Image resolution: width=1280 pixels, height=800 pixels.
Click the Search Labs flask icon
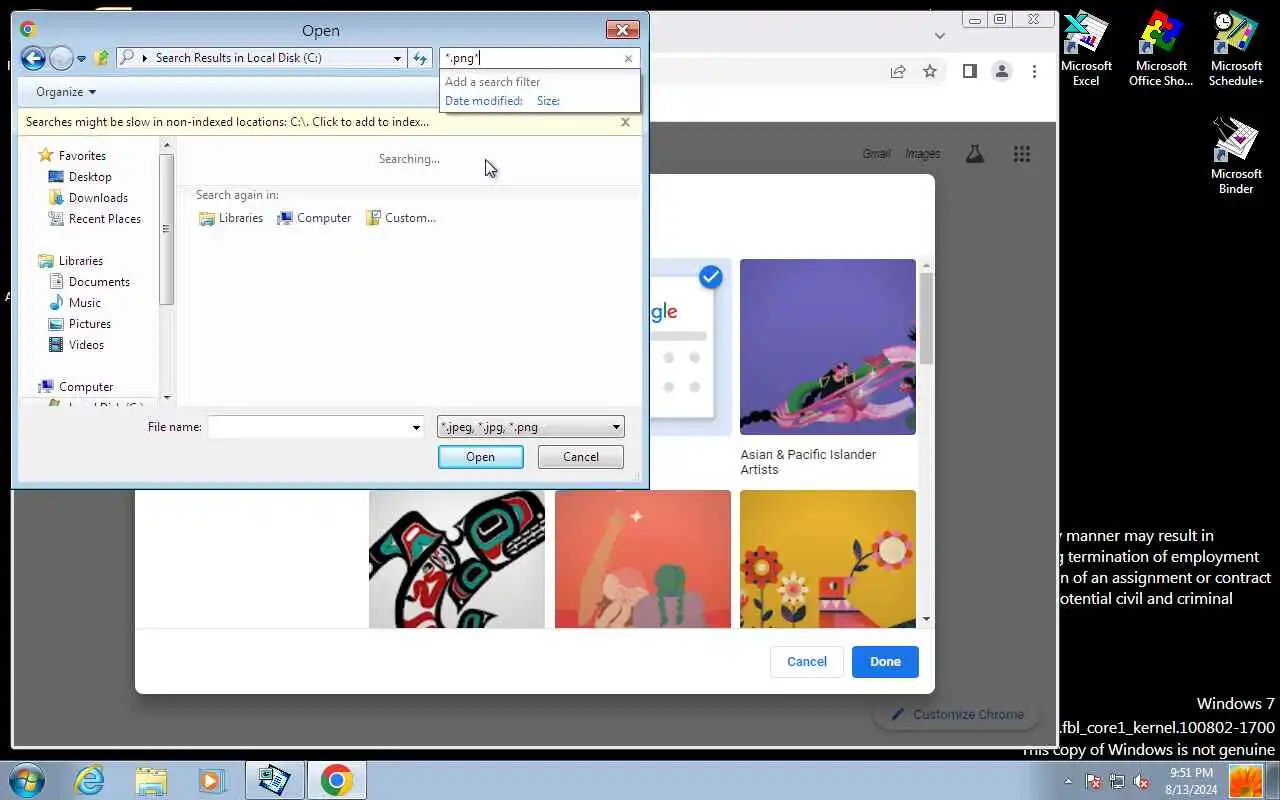[x=974, y=154]
